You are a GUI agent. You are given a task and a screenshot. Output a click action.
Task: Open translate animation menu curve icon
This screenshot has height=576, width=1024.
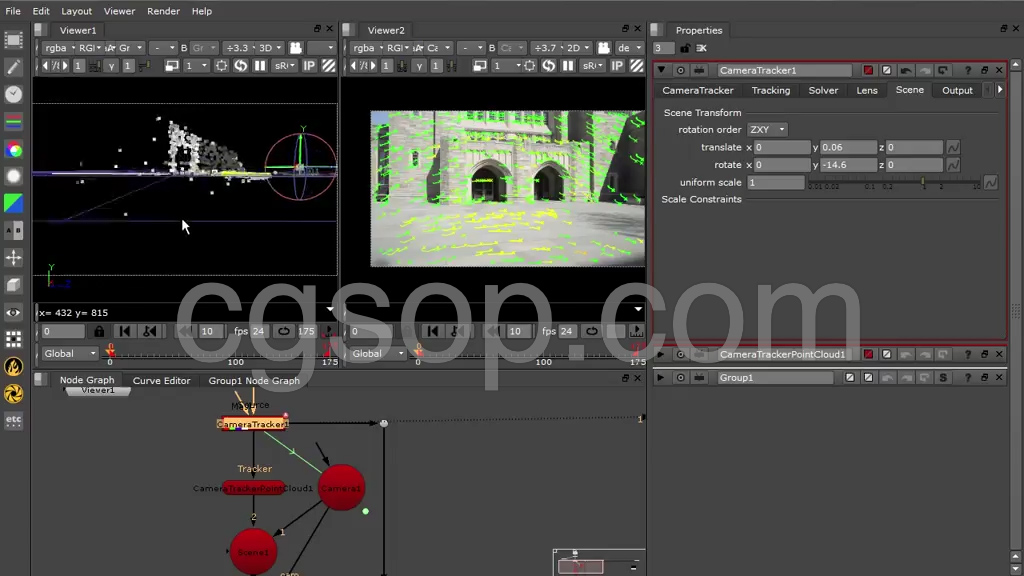point(953,147)
